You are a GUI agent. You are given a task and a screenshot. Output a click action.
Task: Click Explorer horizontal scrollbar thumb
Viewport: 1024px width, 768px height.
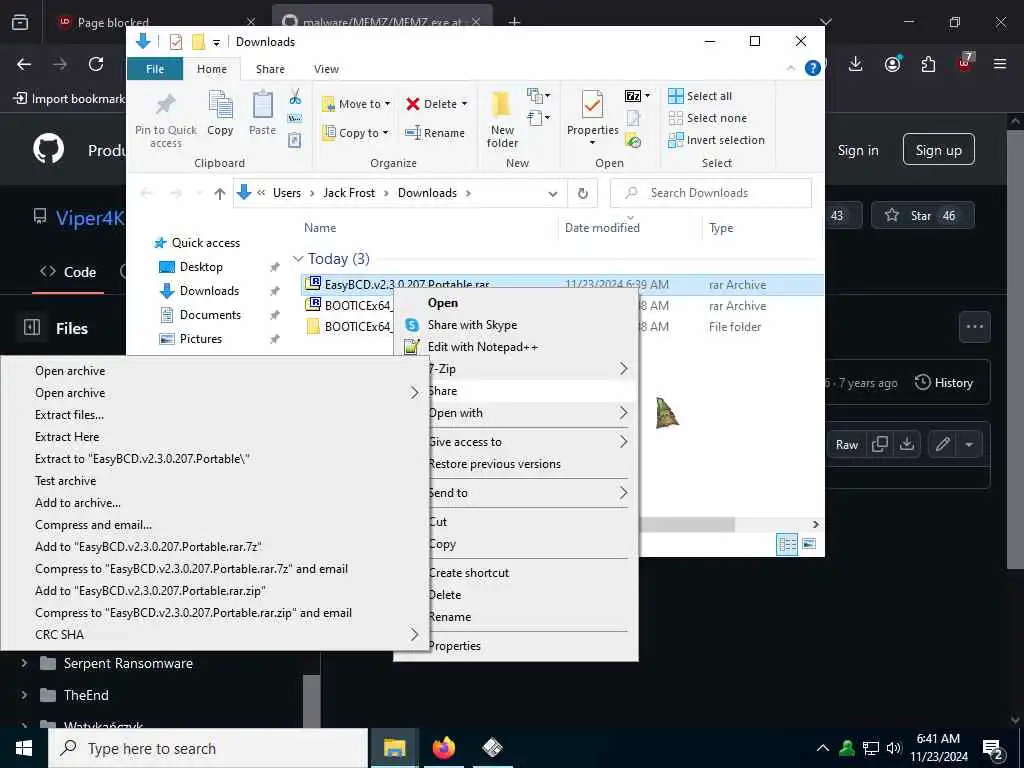[687, 524]
